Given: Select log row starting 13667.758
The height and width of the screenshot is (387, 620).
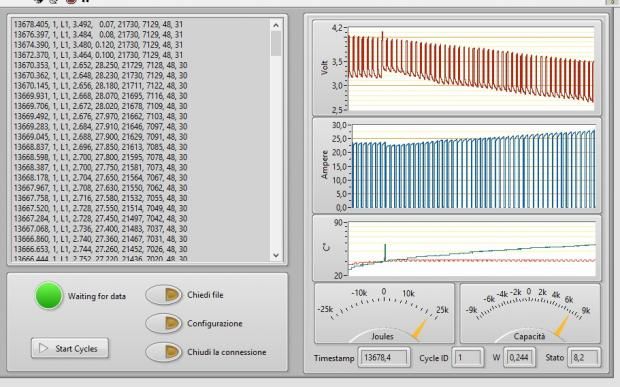Looking at the screenshot, I should click(x=100, y=198).
